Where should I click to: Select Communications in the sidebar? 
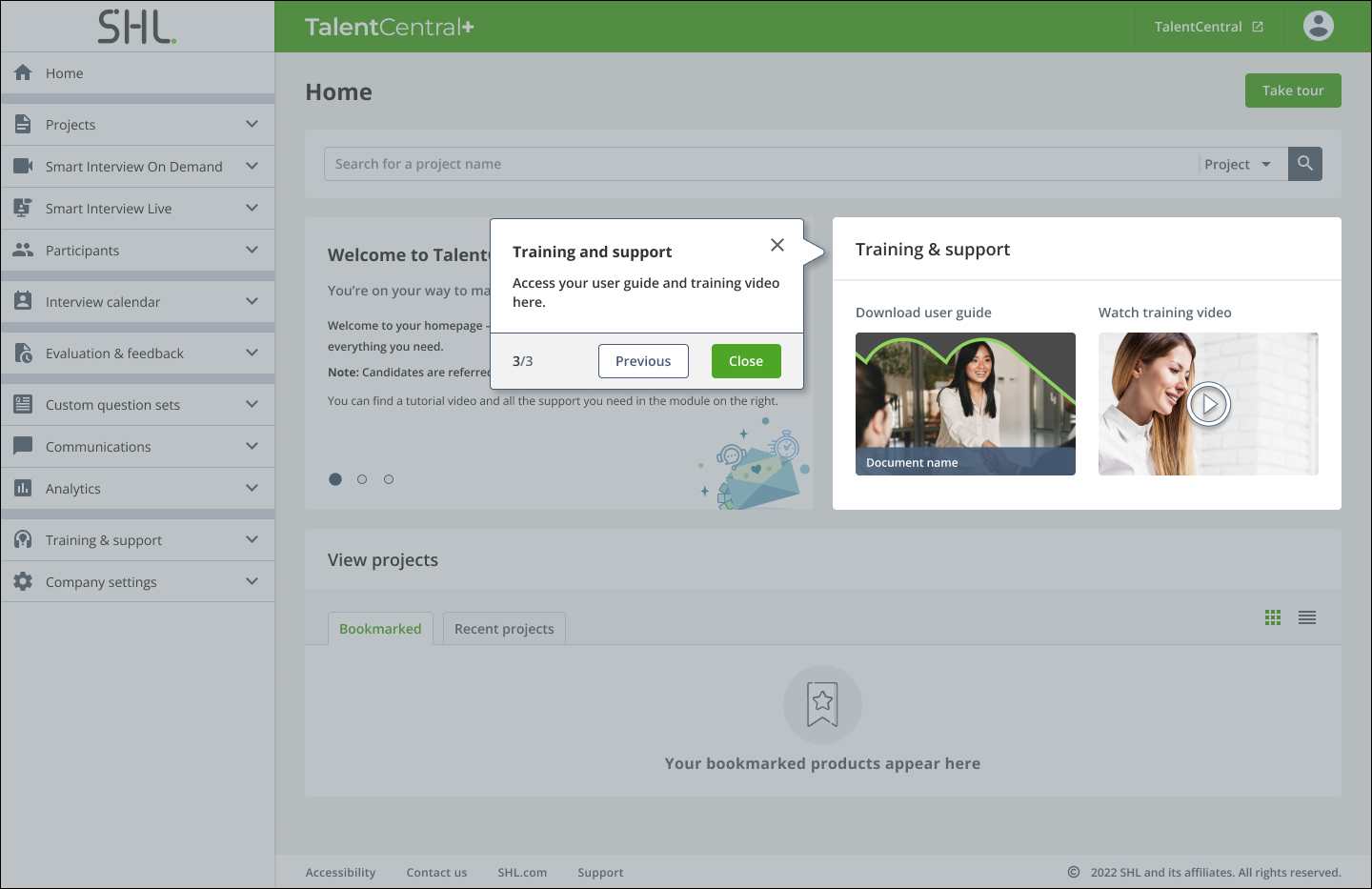click(137, 447)
